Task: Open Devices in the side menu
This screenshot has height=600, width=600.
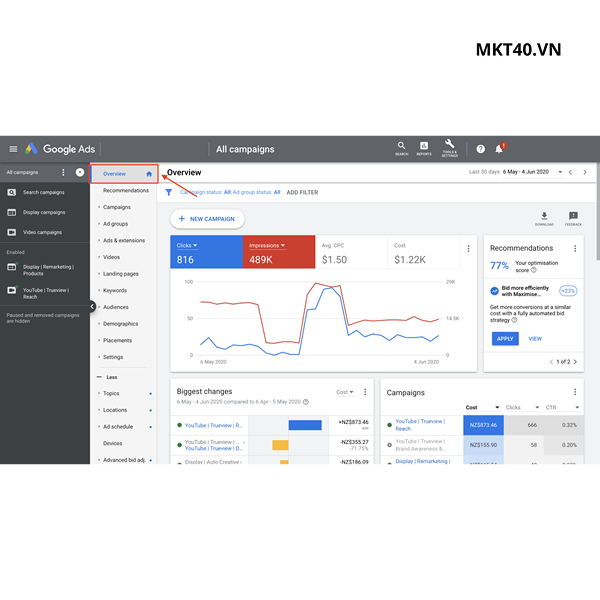Action: tap(112, 443)
